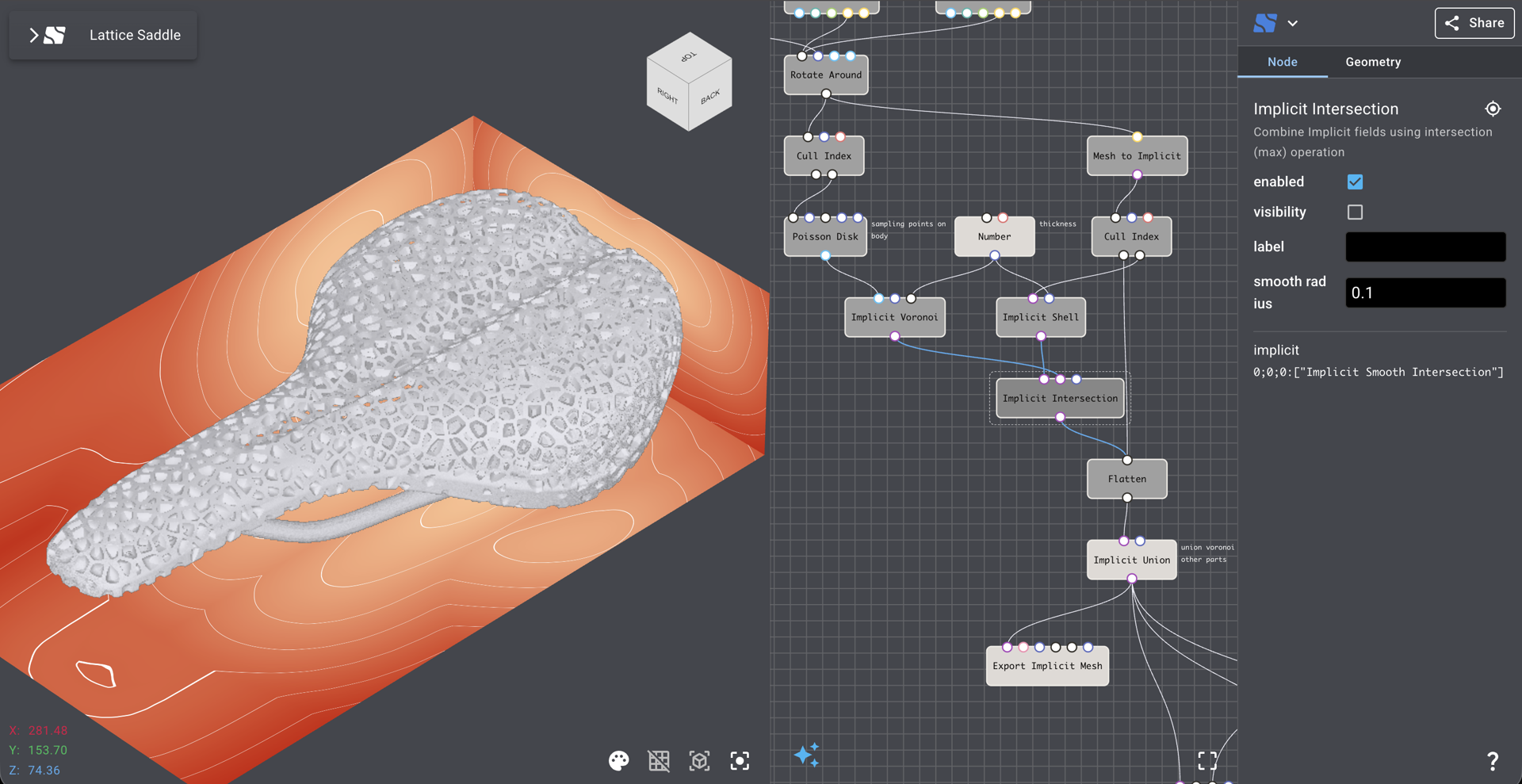Image resolution: width=1522 pixels, height=784 pixels.
Task: Enable the visibility checkbox for Implicit Intersection
Action: [x=1355, y=212]
